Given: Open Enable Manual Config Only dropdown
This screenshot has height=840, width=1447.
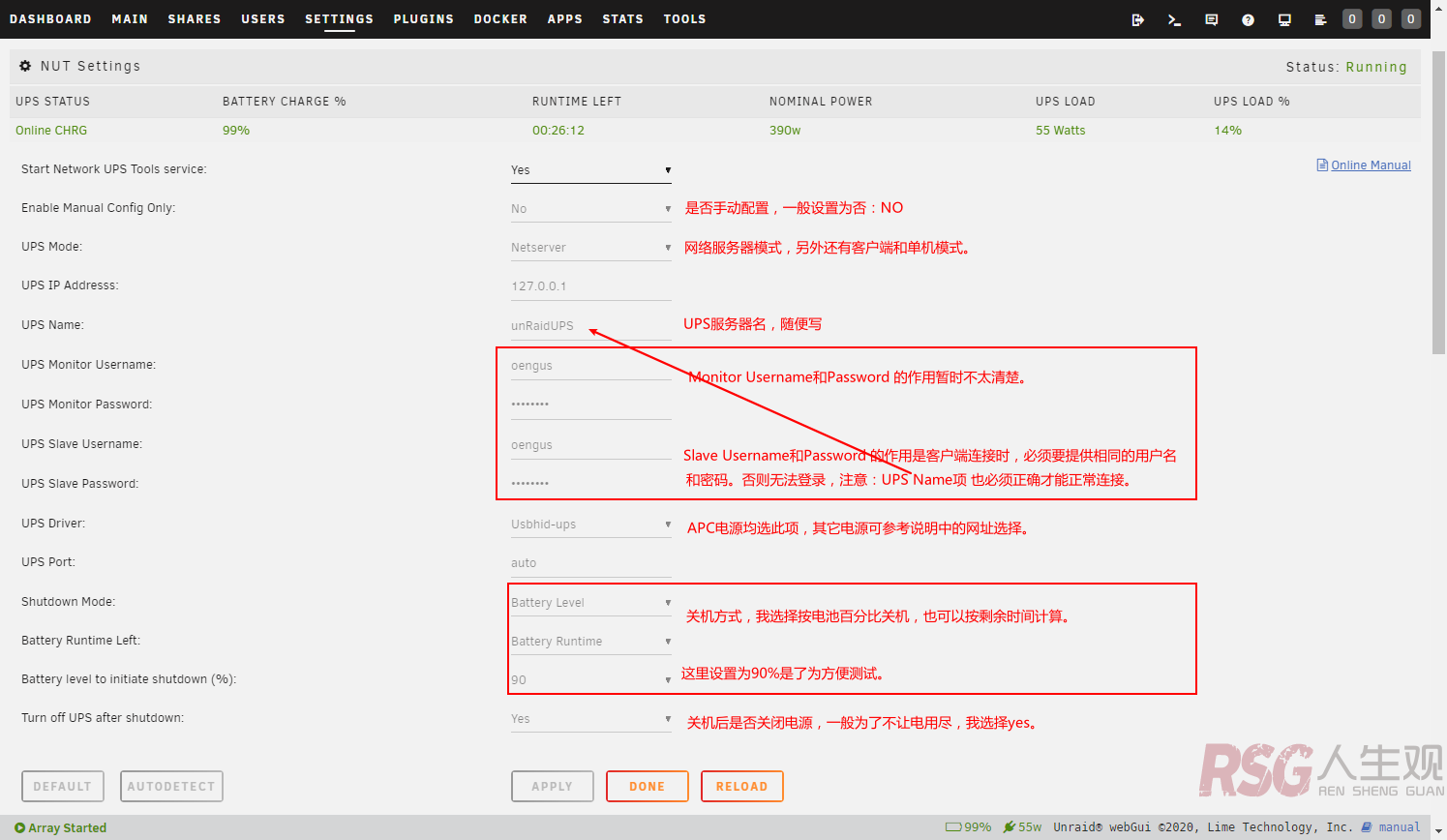Looking at the screenshot, I should click(x=591, y=209).
